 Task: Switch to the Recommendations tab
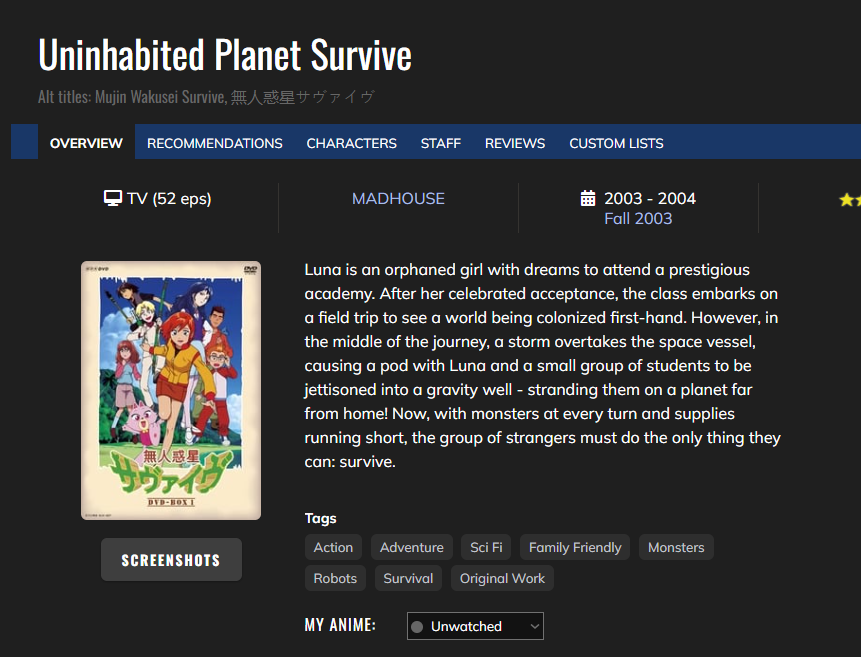[215, 143]
